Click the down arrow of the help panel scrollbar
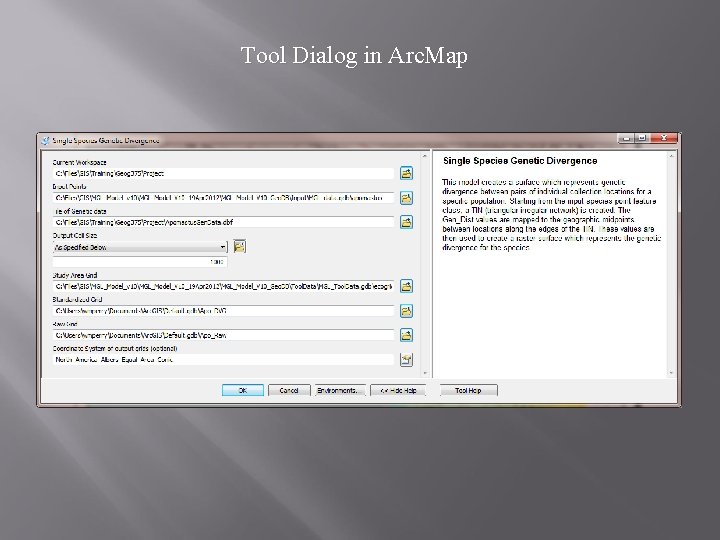Image resolution: width=720 pixels, height=540 pixels. [671, 373]
